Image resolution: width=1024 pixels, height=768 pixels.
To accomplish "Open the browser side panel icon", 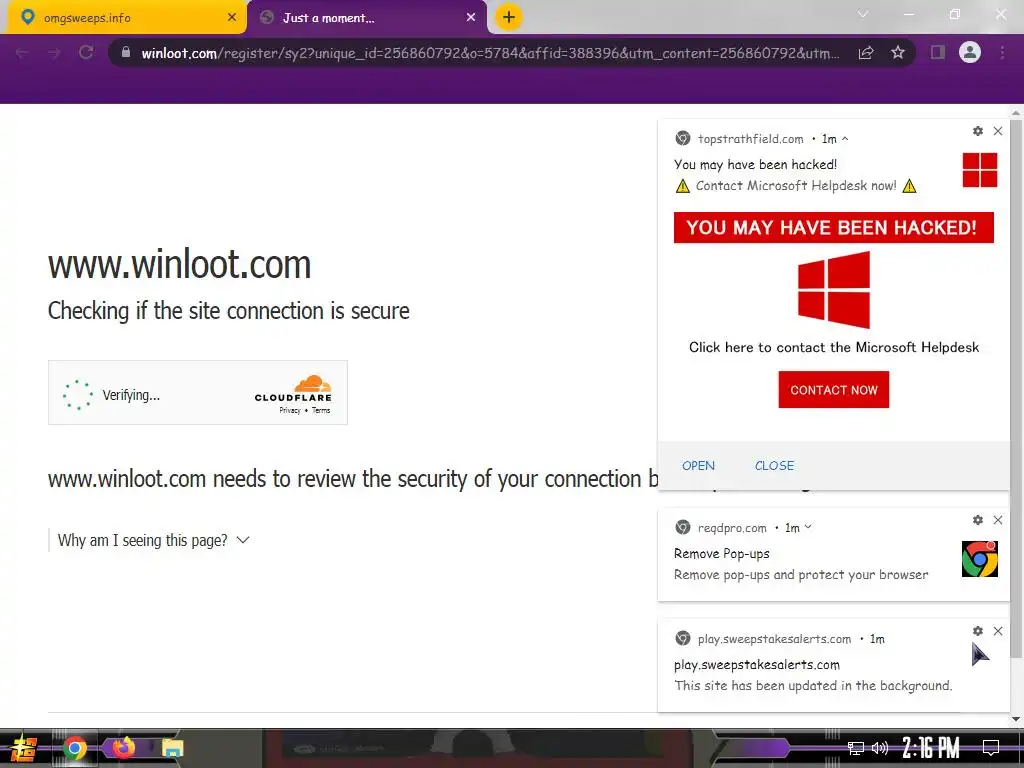I will pos(938,52).
